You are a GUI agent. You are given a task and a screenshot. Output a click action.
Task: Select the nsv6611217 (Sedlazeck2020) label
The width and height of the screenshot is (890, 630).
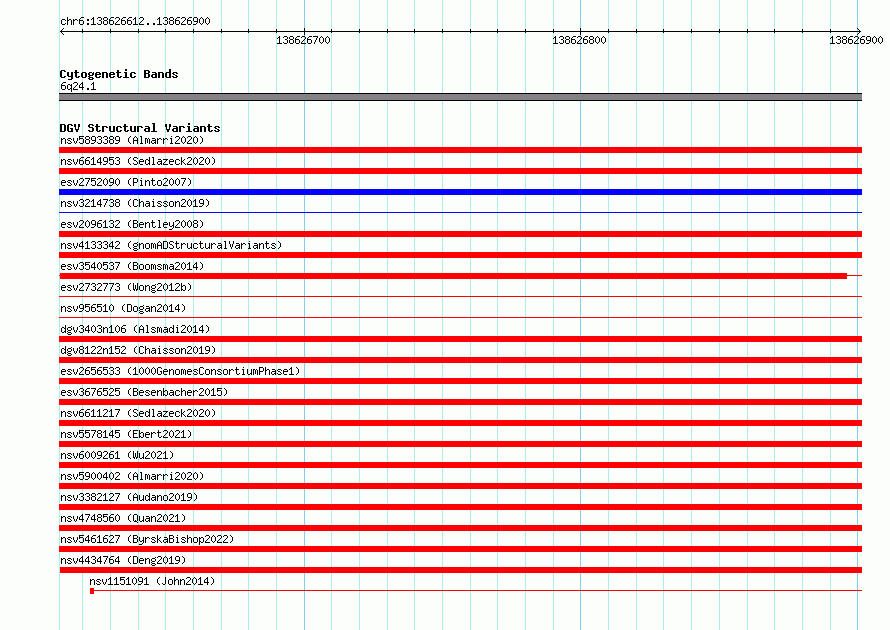[x=138, y=413]
